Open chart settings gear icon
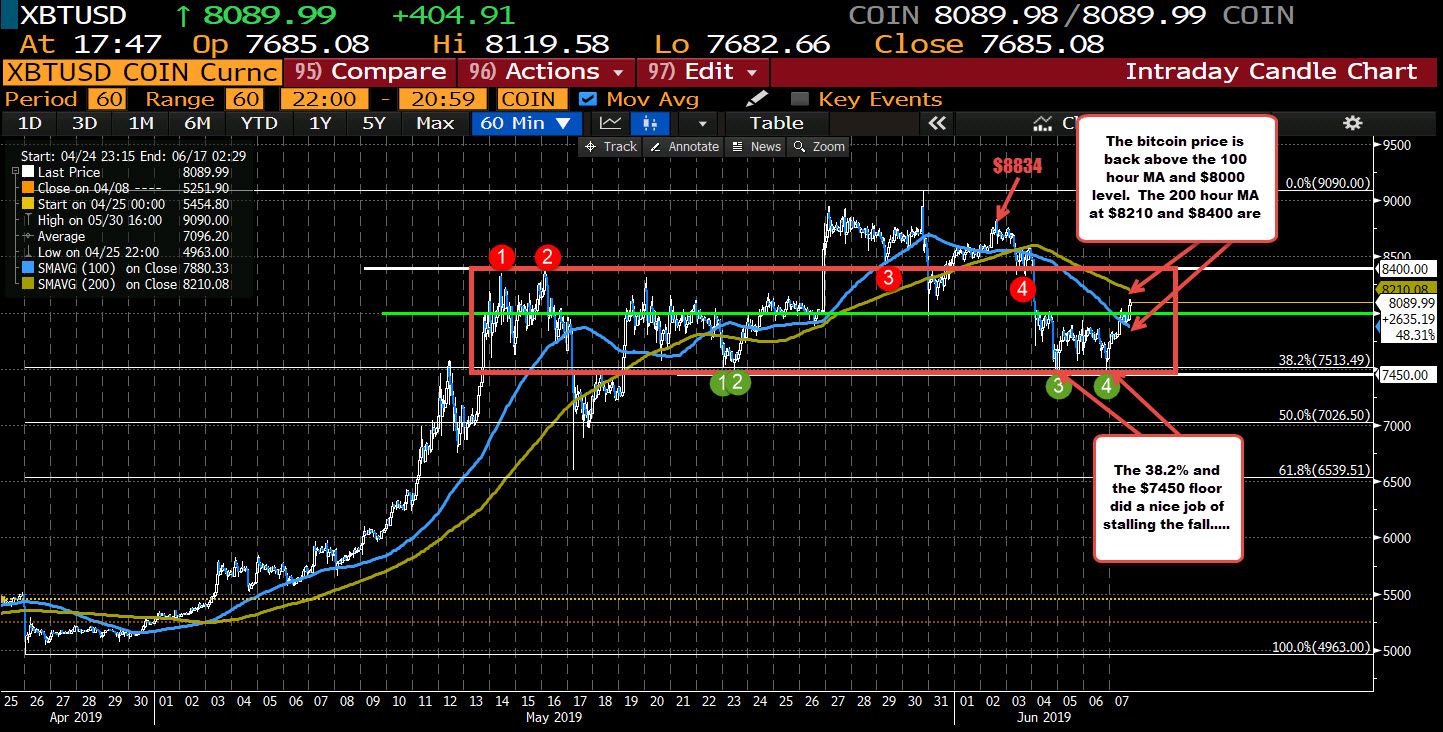Viewport: 1443px width, 732px height. click(1353, 123)
